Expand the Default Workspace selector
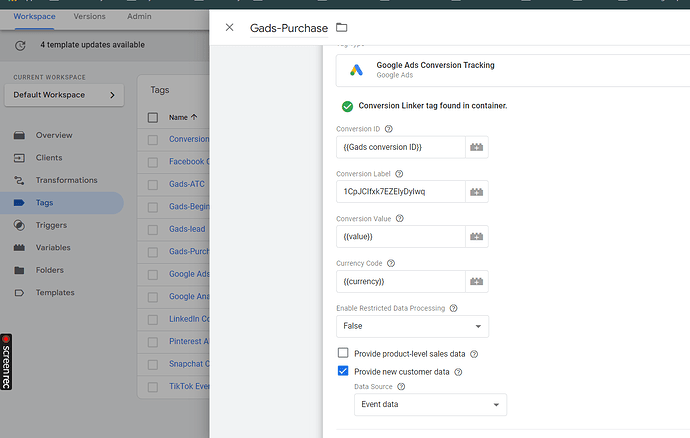This screenshot has height=438, width=690. pyautogui.click(x=64, y=95)
